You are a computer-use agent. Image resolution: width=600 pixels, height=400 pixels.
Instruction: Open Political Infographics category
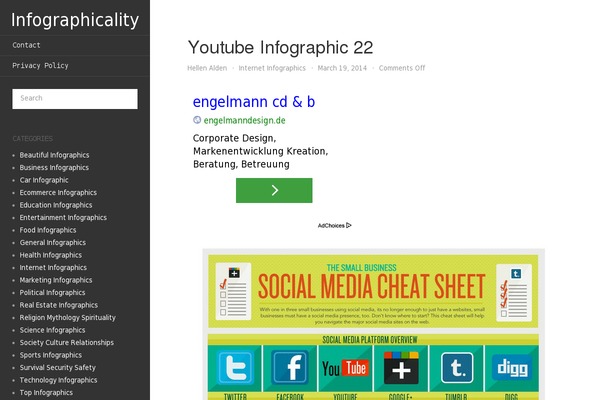pos(52,292)
